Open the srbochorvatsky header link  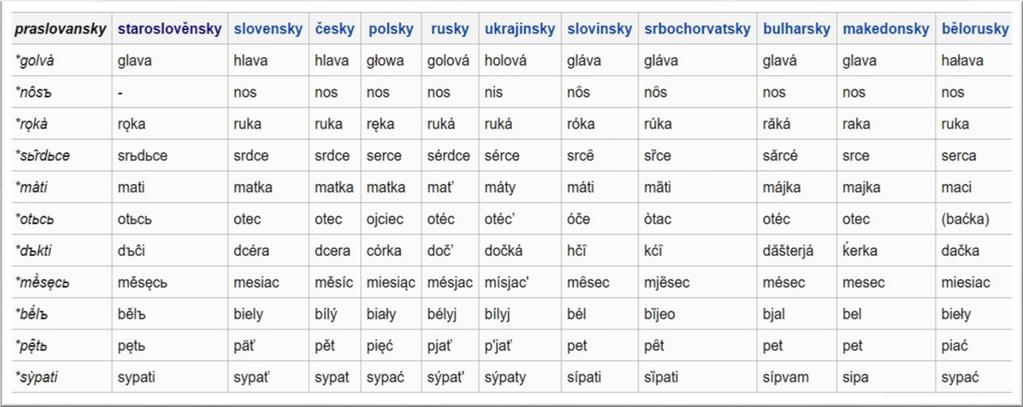[x=697, y=29]
